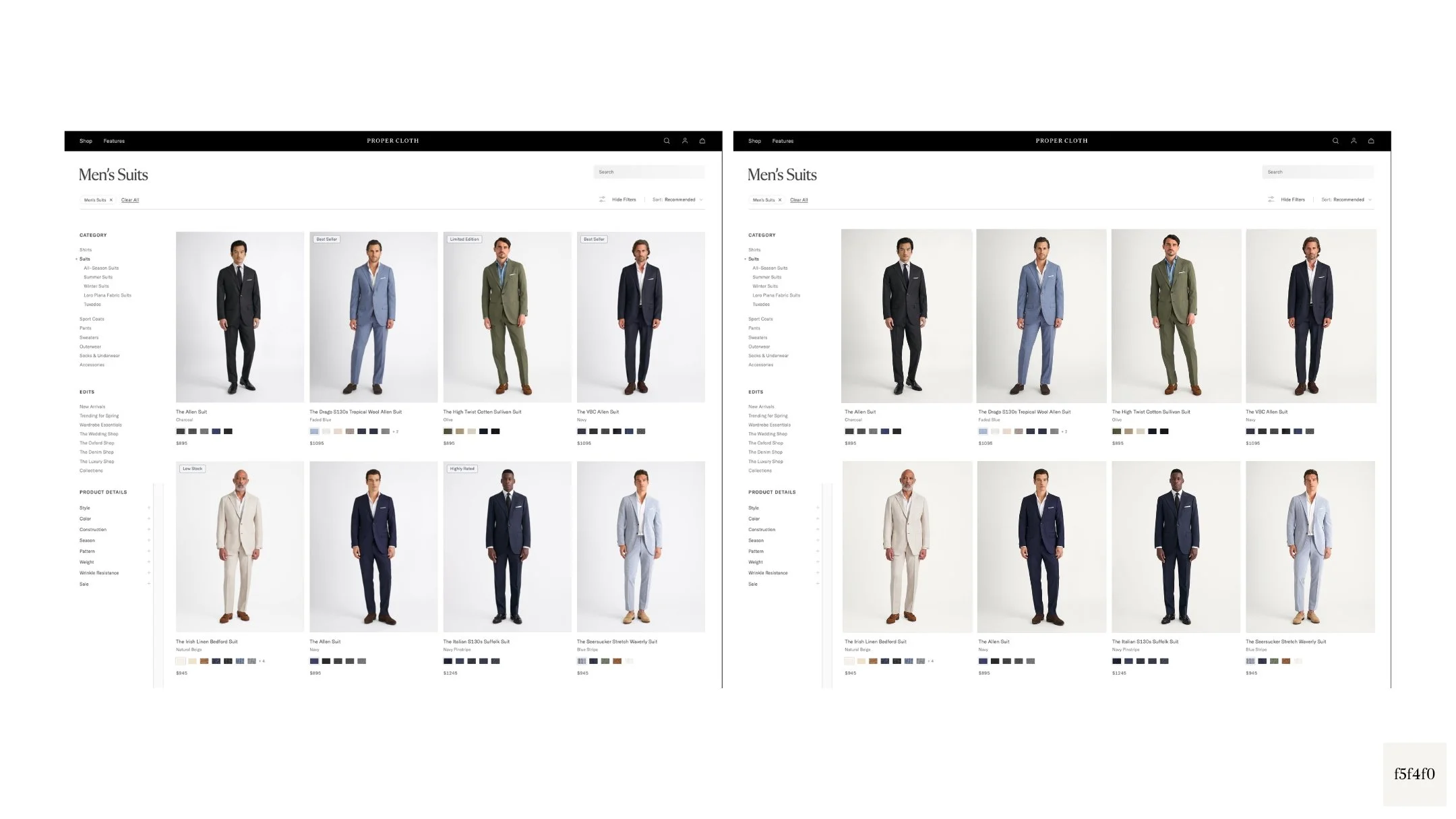Click the search magnifier icon in left mockup's header
This screenshot has width=1456, height=819.
666,141
